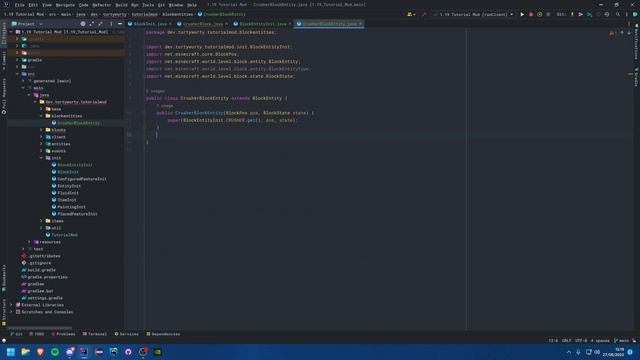The height and width of the screenshot is (360, 640).
Task: Open BlockEntityInit file in project tree
Action: point(75,165)
